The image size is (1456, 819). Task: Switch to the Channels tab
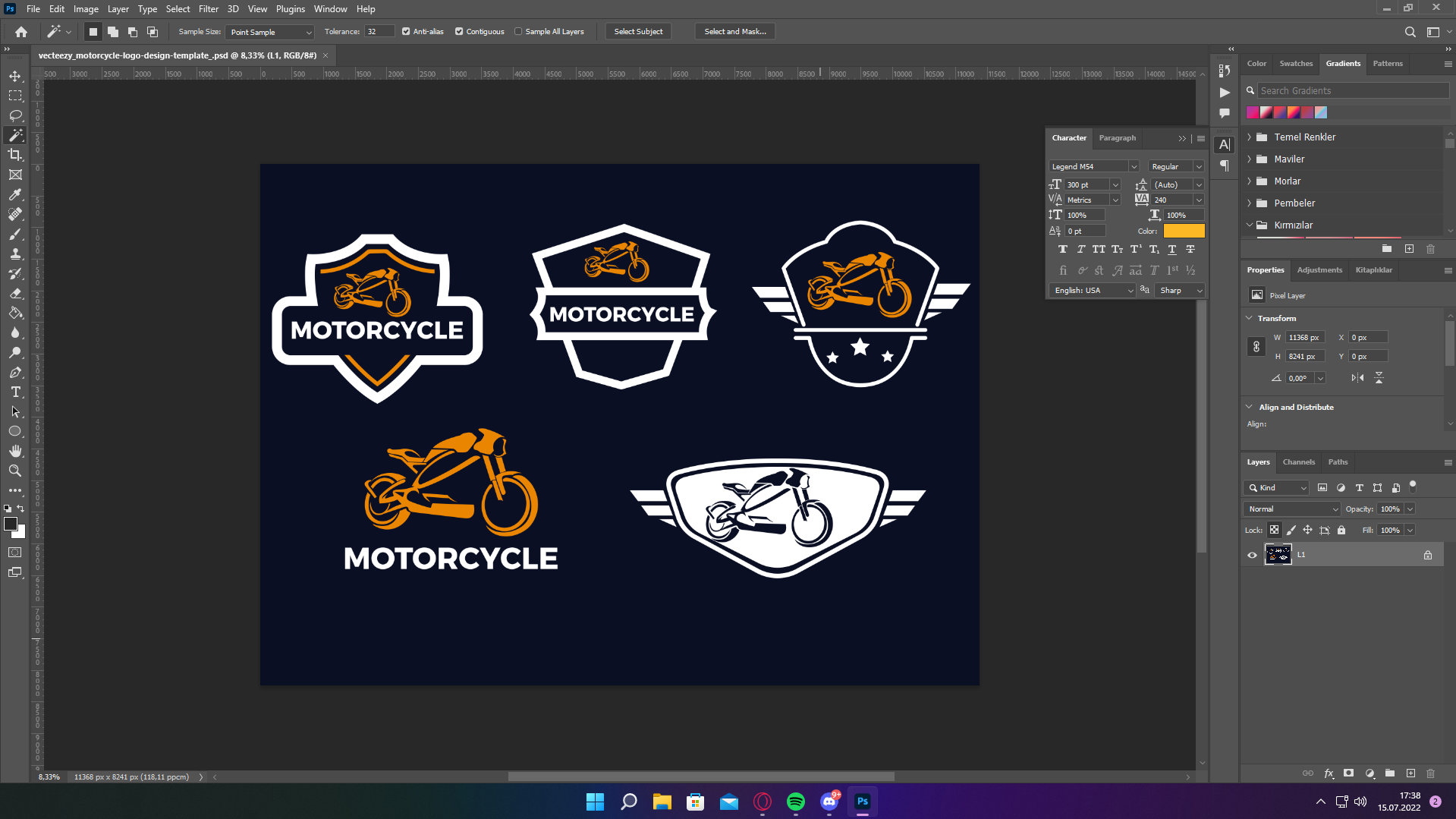1299,462
